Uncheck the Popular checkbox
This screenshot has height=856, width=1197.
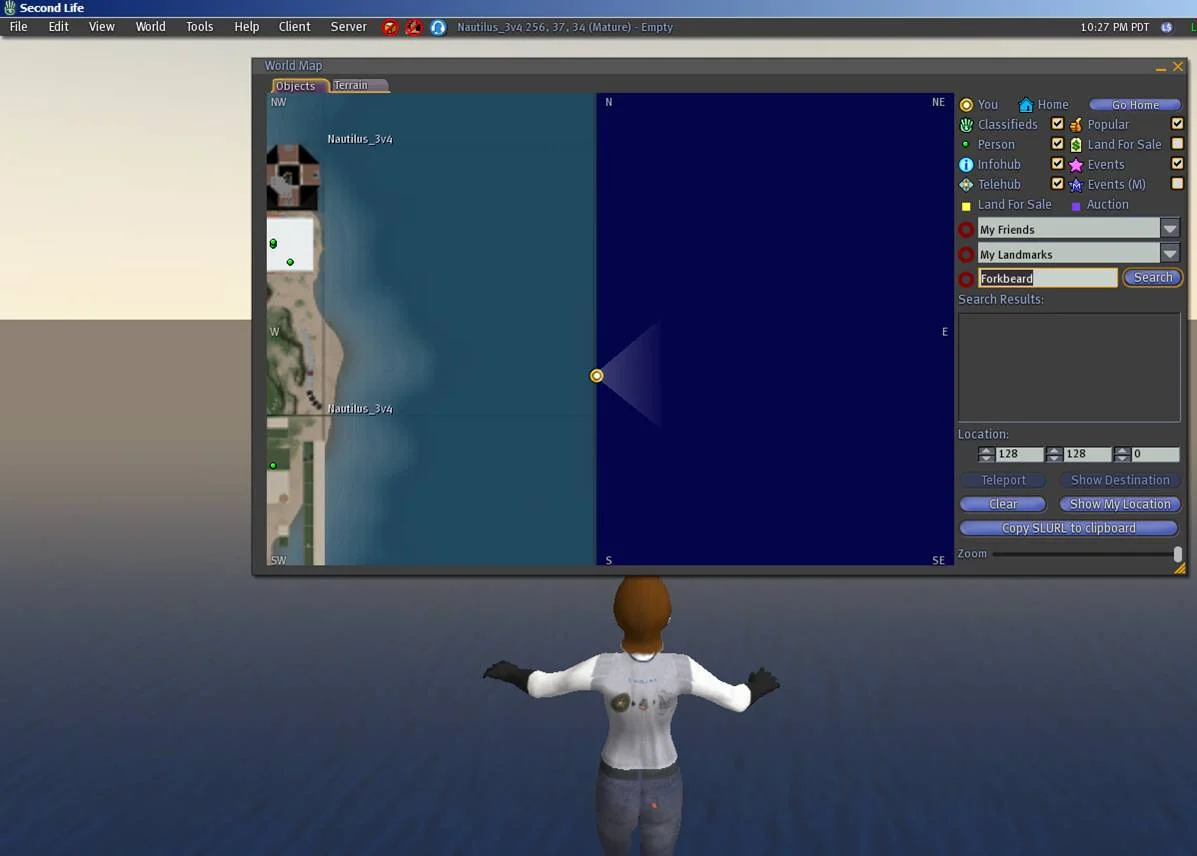tap(1177, 124)
